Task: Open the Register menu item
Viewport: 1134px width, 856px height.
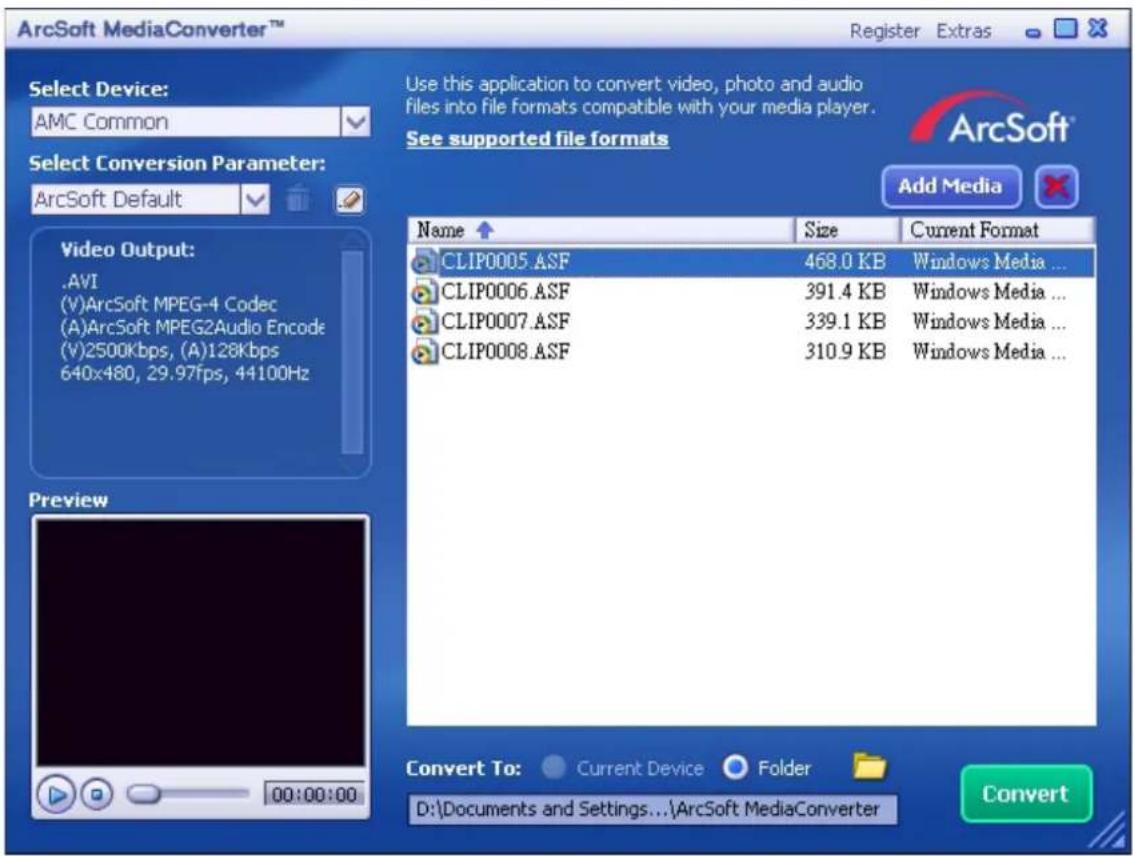Action: 884,31
